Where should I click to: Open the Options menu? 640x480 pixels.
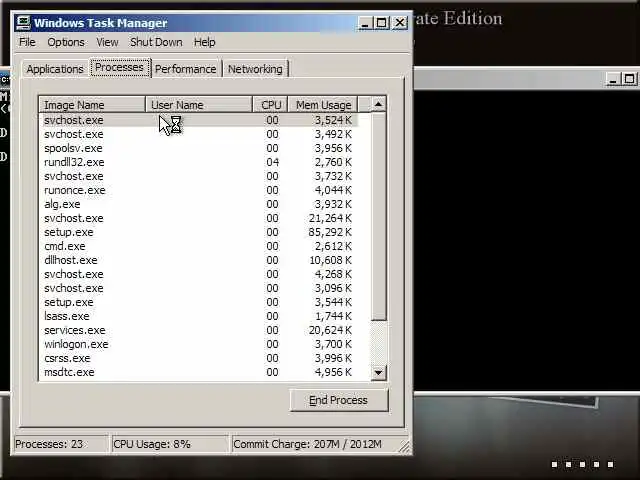66,42
